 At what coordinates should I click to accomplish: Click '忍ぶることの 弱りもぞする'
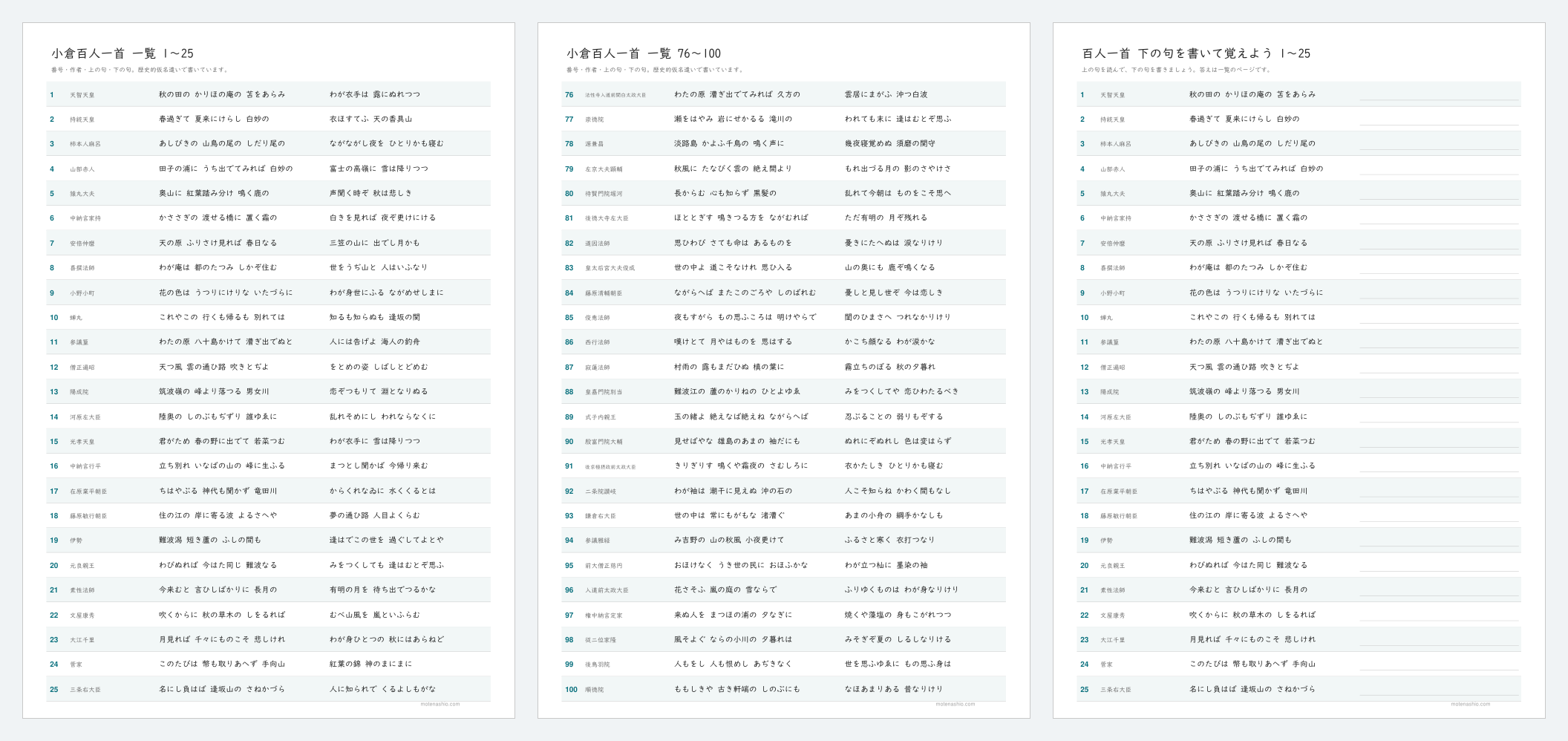[x=893, y=417]
